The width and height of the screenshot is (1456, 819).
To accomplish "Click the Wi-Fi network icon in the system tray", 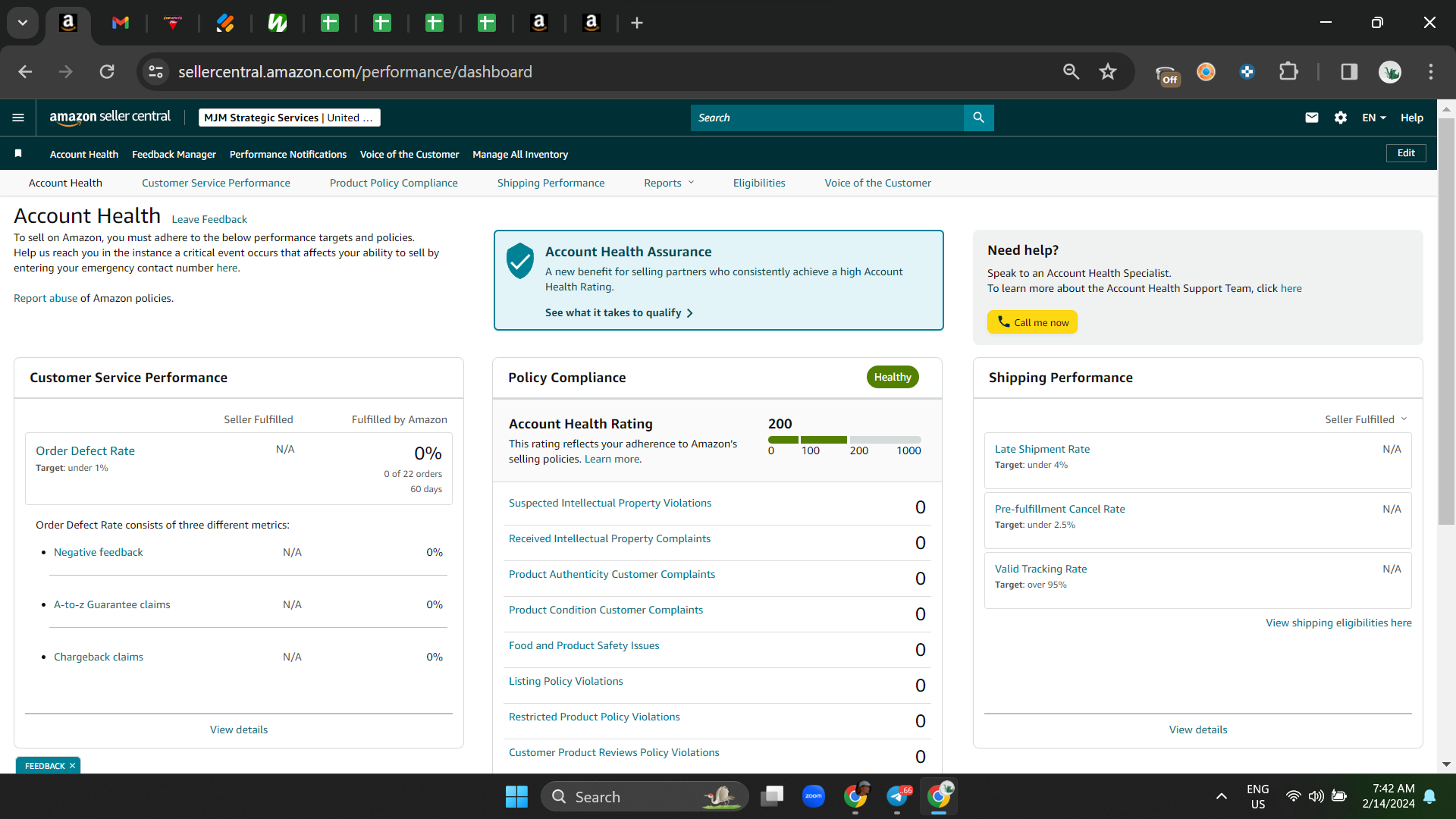I will [1293, 796].
